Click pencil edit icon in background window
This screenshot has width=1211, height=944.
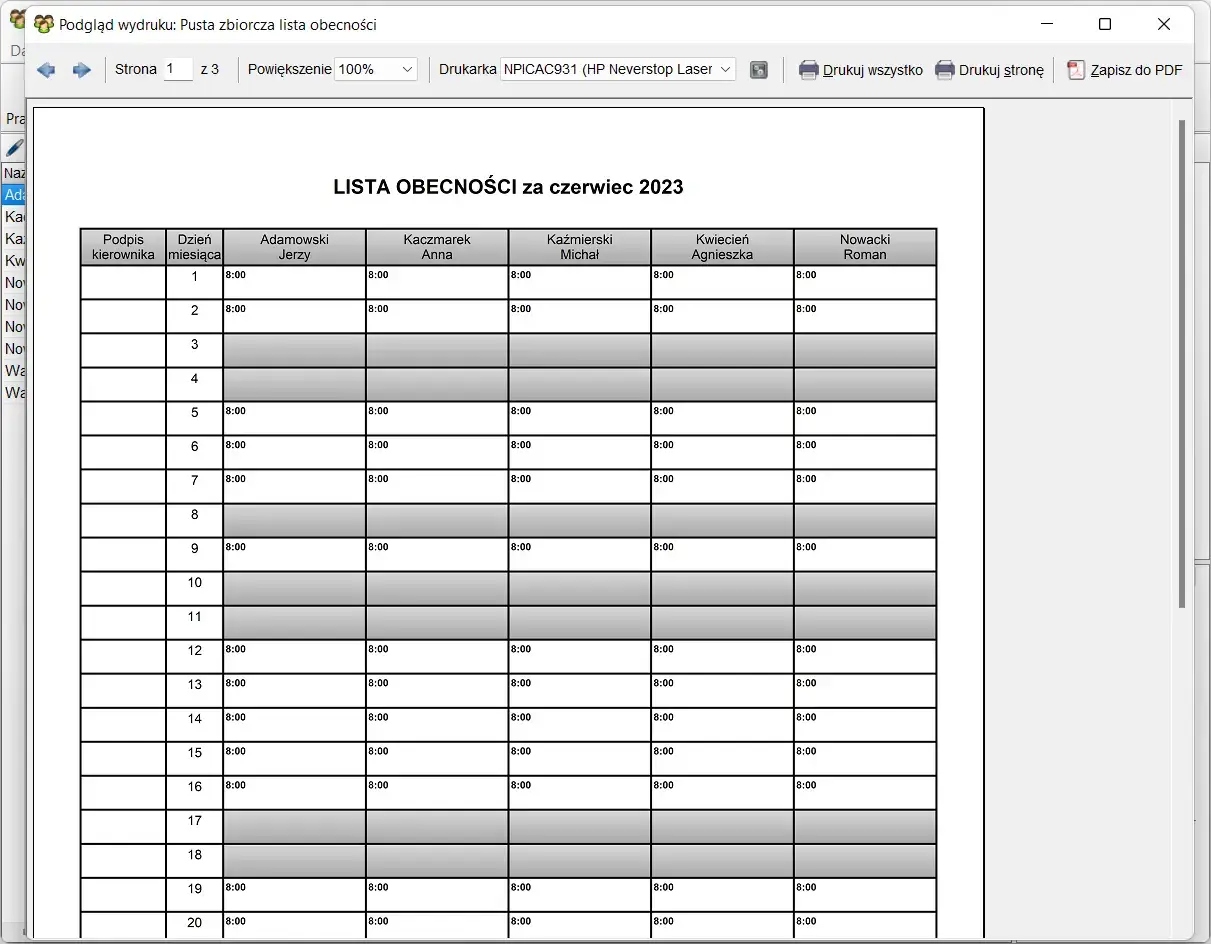coord(14,148)
